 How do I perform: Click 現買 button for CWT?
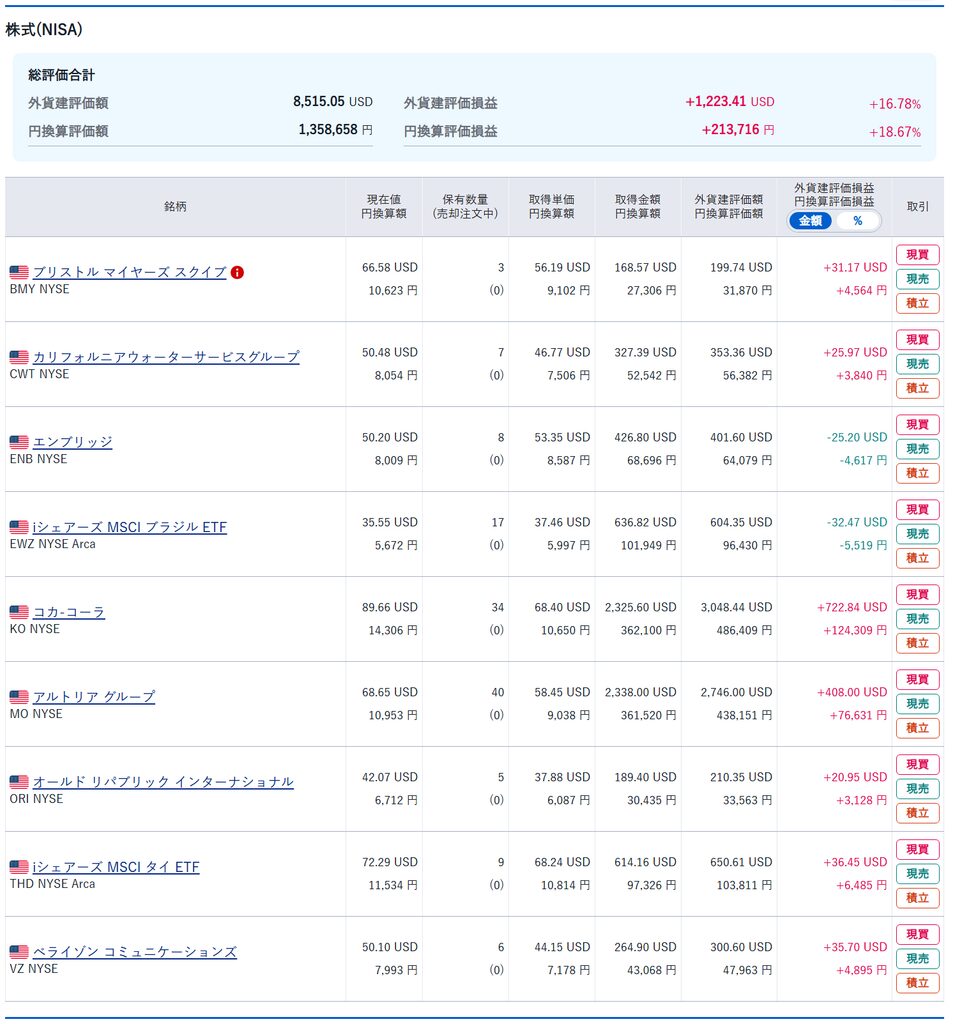point(917,340)
